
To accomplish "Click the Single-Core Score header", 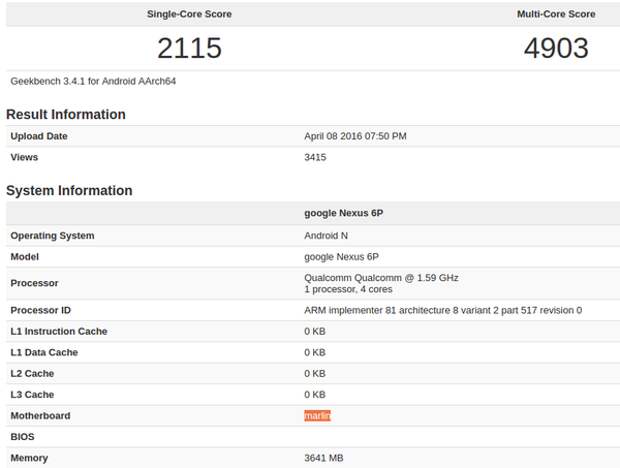I will pyautogui.click(x=189, y=14).
